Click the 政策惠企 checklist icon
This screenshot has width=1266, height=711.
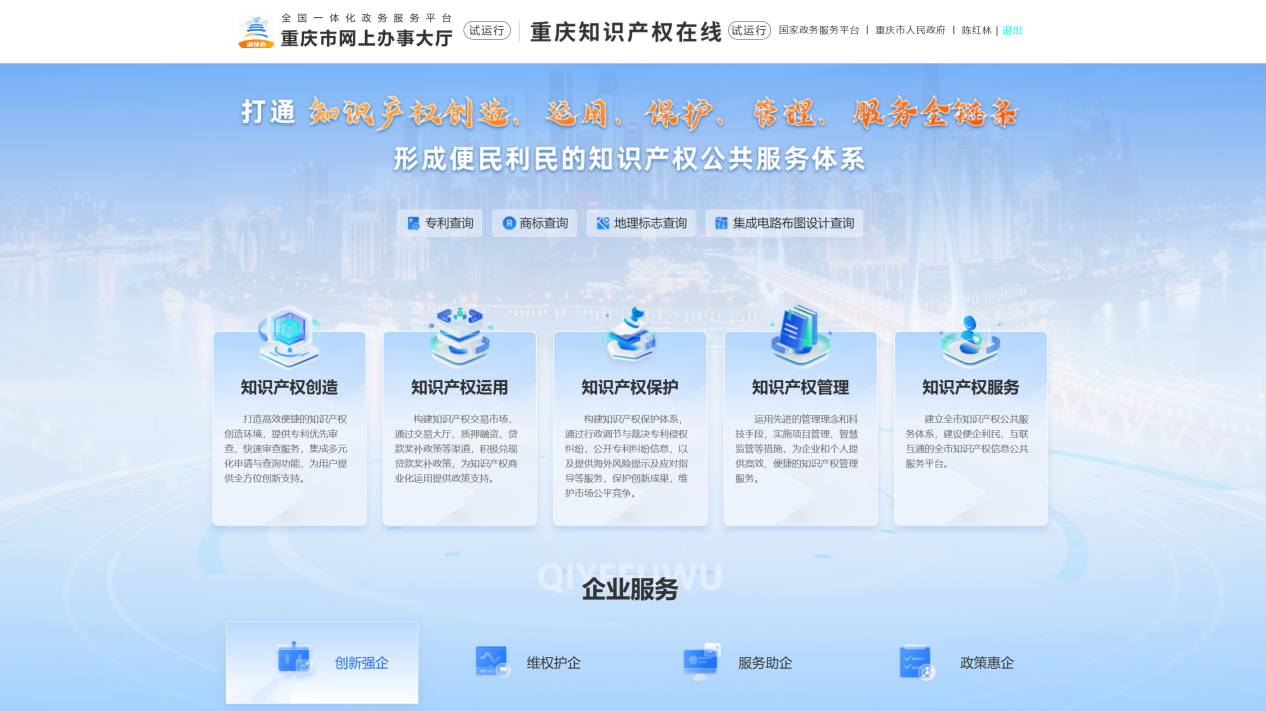pos(917,662)
